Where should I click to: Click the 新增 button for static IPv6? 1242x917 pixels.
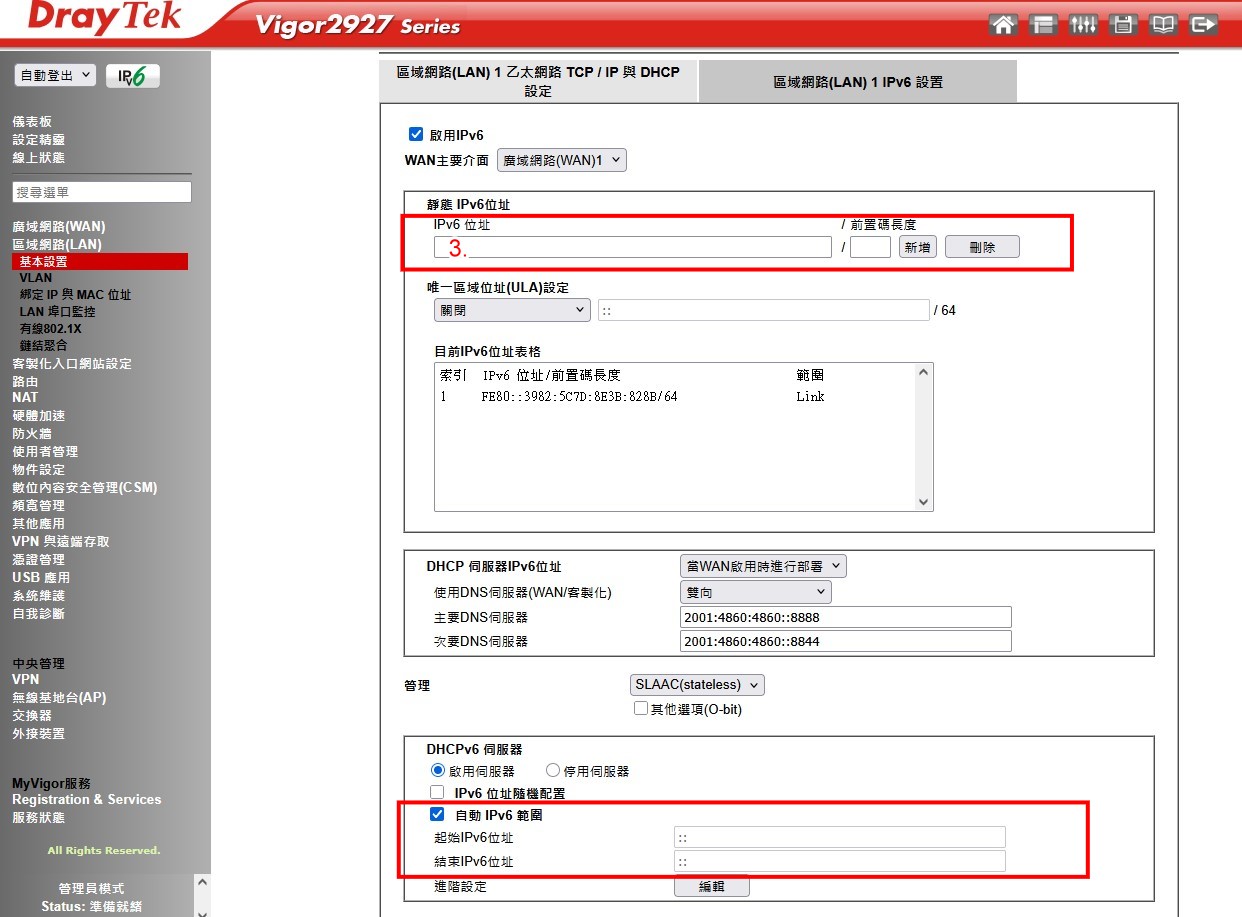pos(917,247)
